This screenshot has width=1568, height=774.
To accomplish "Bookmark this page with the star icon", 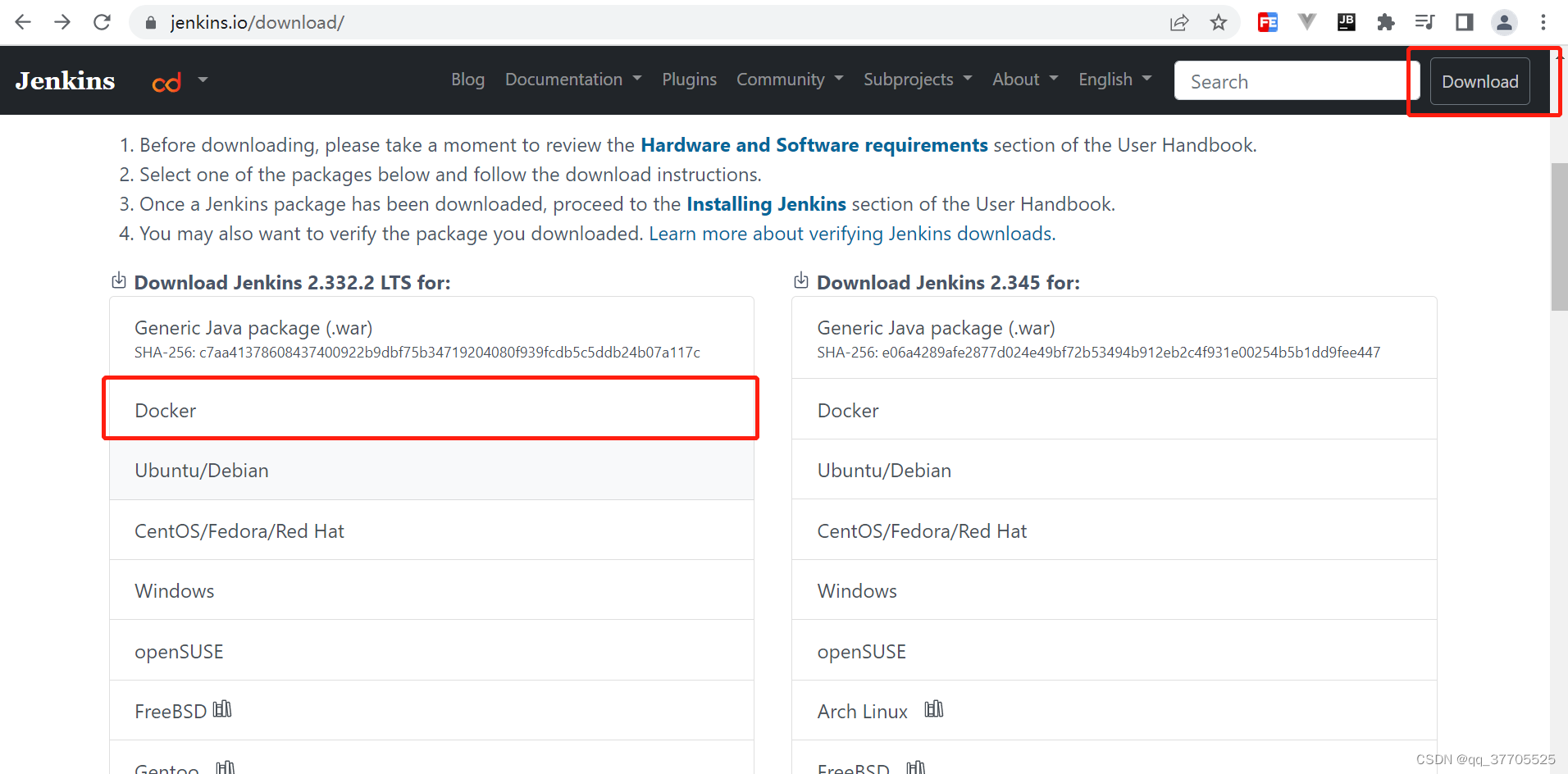I will pyautogui.click(x=1219, y=22).
